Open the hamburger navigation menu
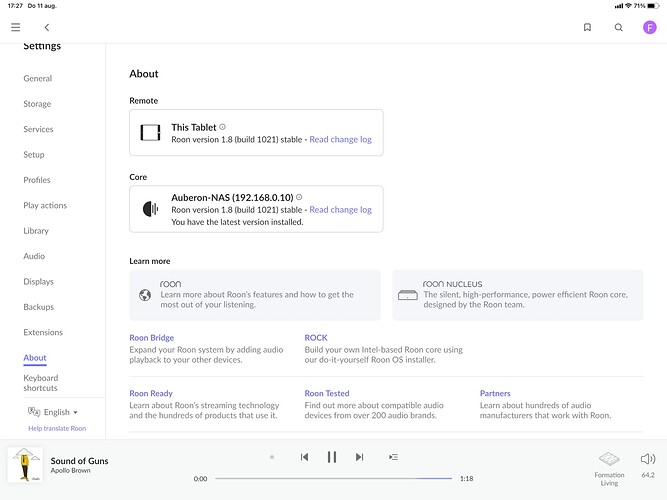Viewport: 667px width, 500px height. pyautogui.click(x=16, y=27)
